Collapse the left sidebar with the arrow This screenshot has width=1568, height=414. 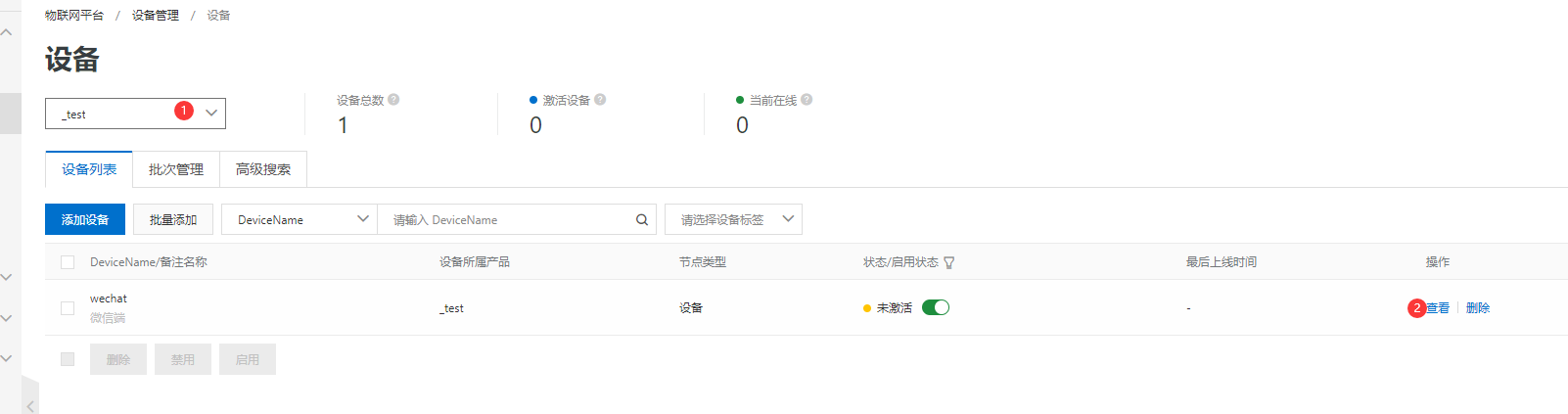[x=31, y=405]
